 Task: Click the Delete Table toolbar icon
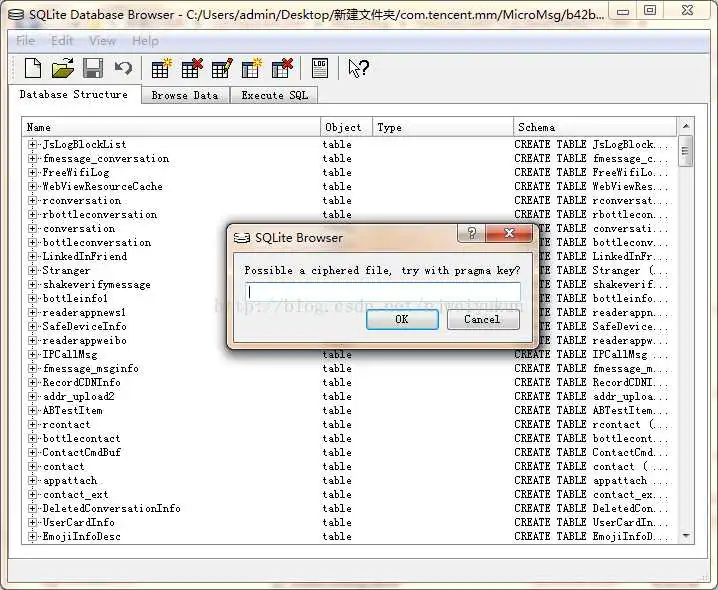tap(191, 69)
